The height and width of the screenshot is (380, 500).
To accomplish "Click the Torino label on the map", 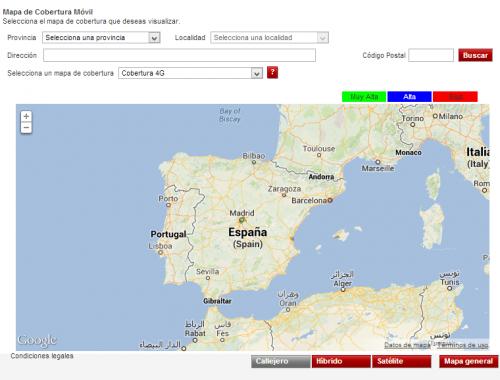I will (413, 118).
